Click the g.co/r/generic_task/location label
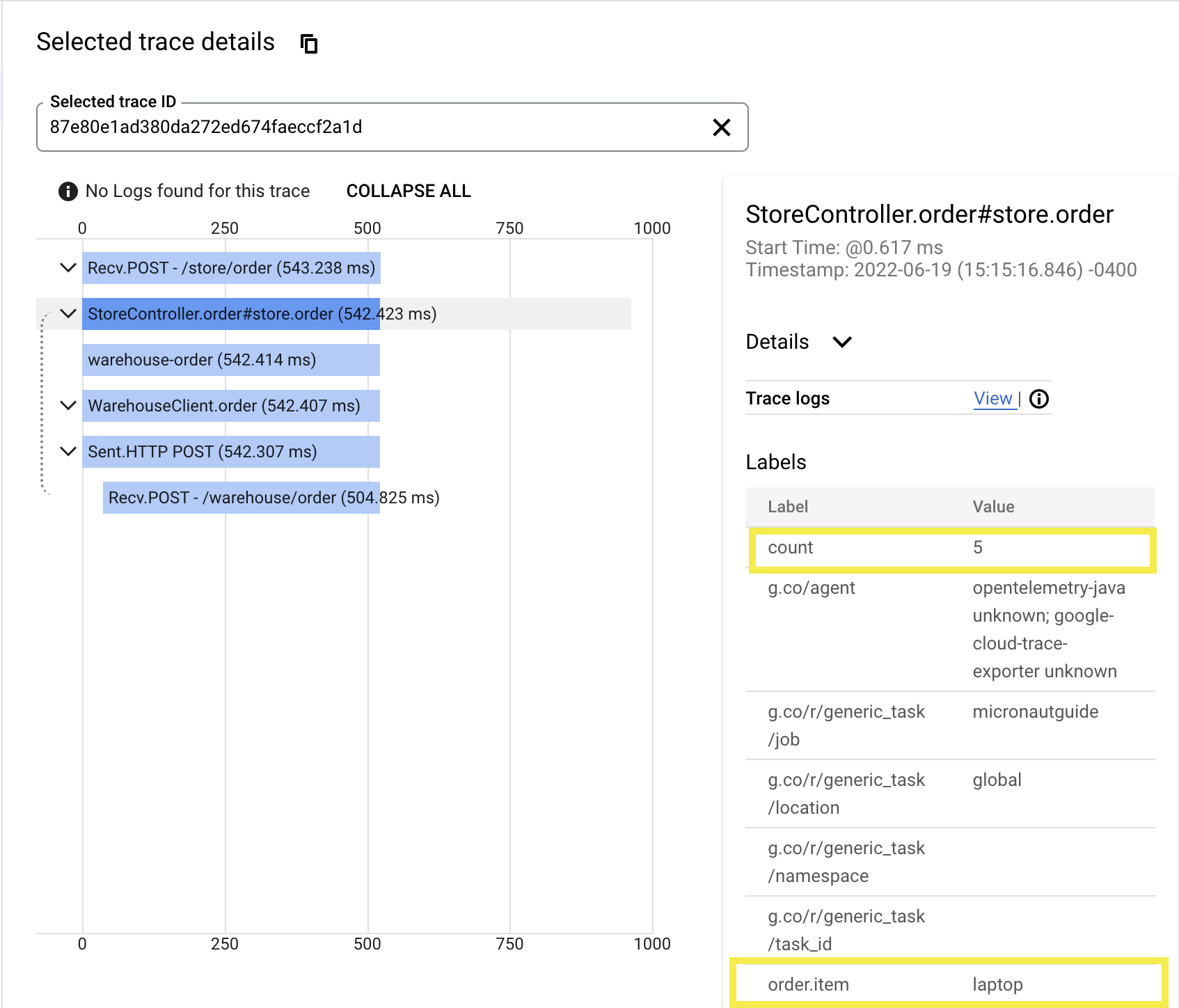 coord(846,794)
